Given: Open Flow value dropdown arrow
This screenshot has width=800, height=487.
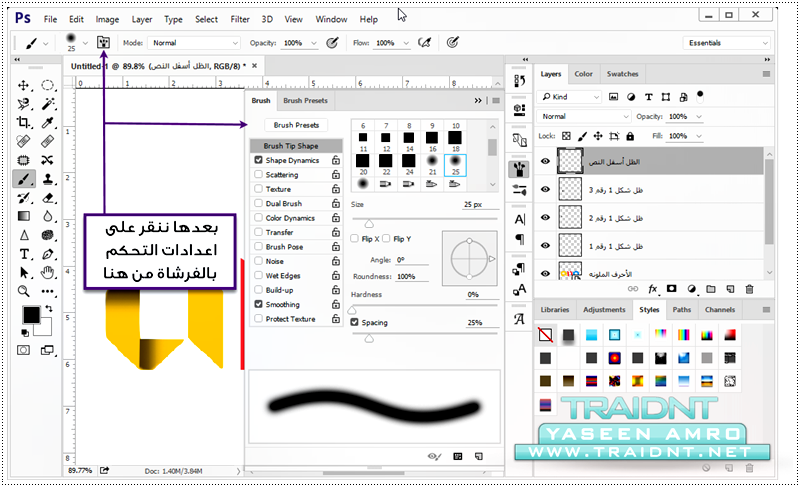Looking at the screenshot, I should click(406, 43).
